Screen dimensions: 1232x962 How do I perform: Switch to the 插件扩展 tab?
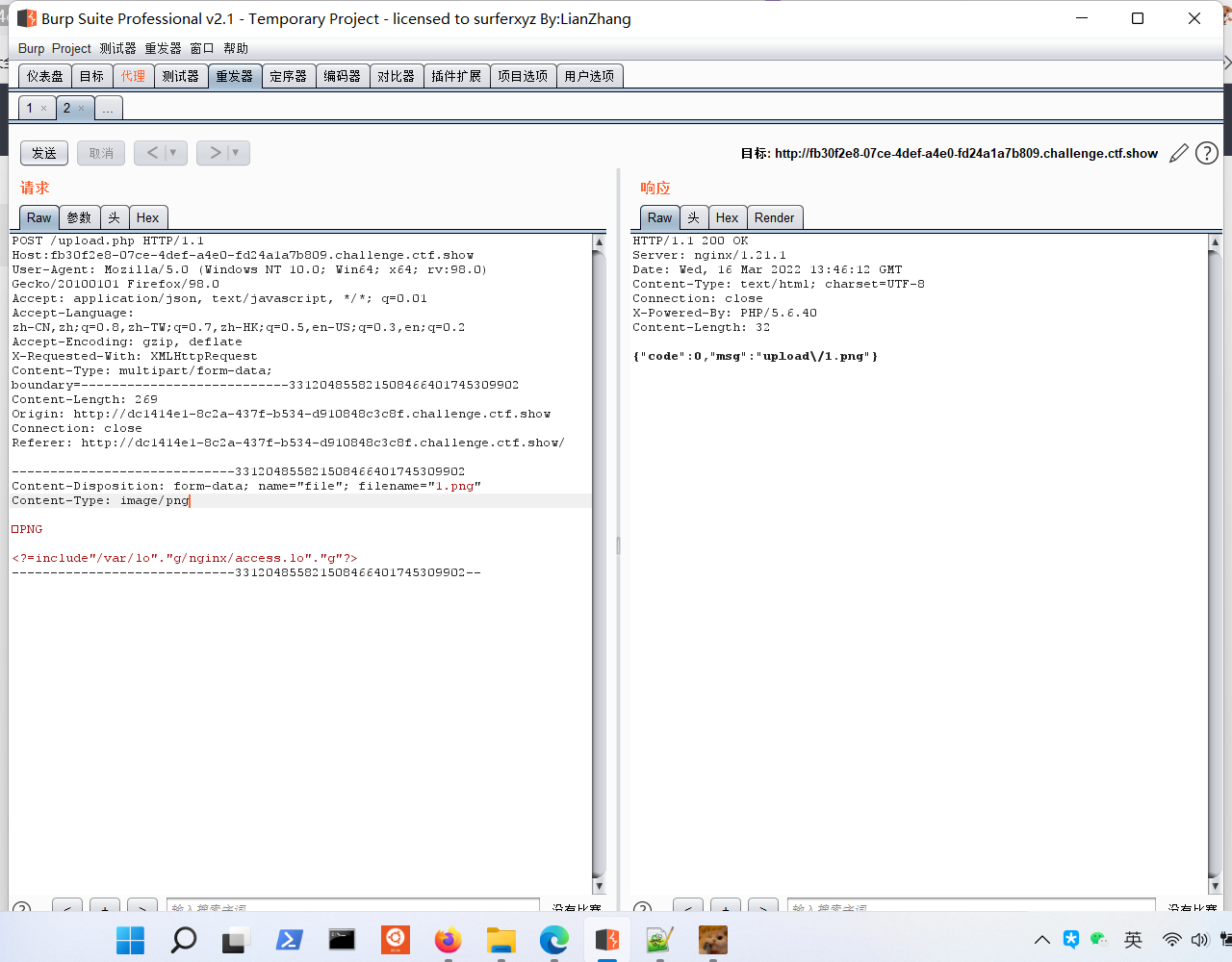click(x=456, y=76)
